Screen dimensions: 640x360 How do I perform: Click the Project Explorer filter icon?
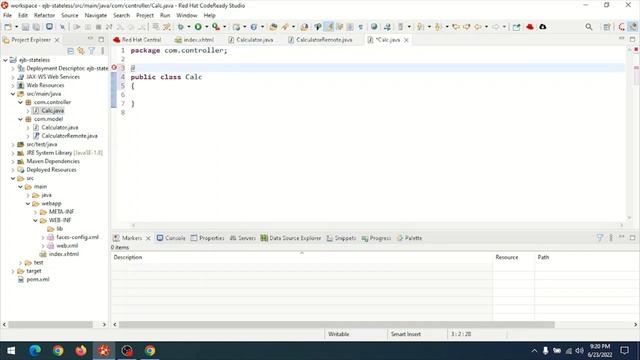click(x=92, y=51)
